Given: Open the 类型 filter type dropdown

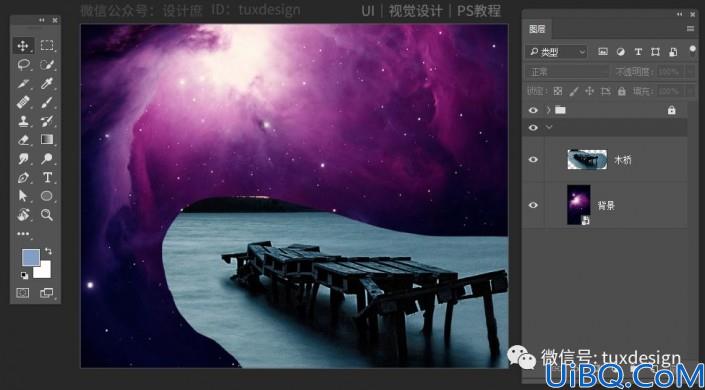Looking at the screenshot, I should 556,52.
